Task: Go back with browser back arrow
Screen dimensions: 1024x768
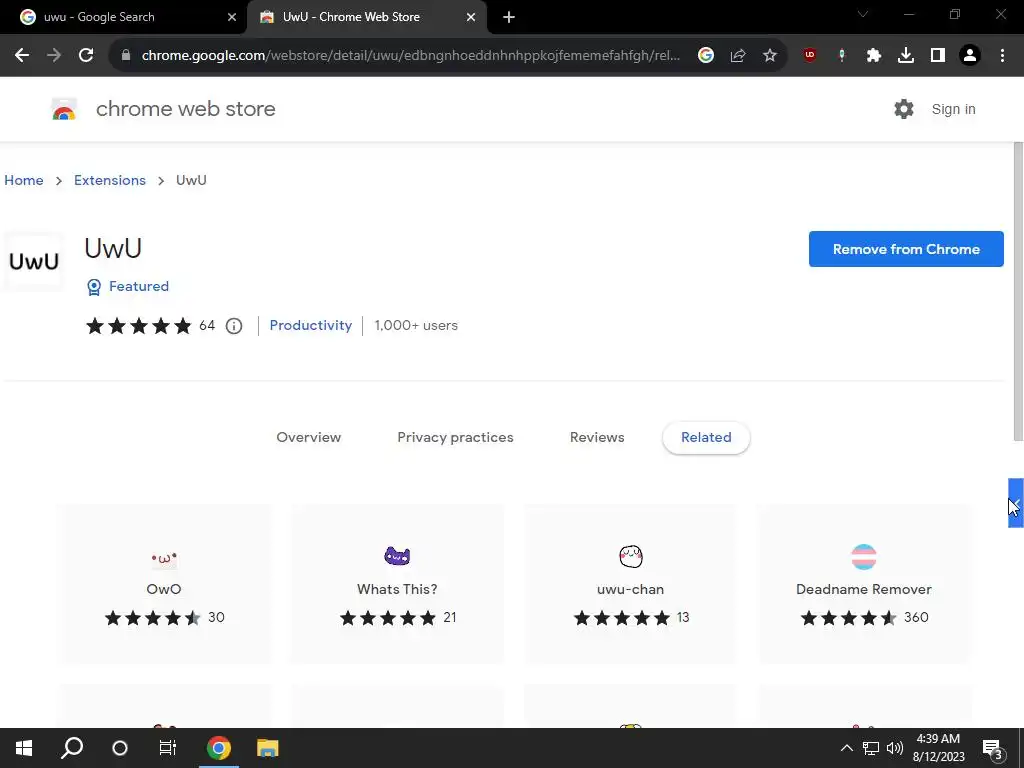Action: 22,56
